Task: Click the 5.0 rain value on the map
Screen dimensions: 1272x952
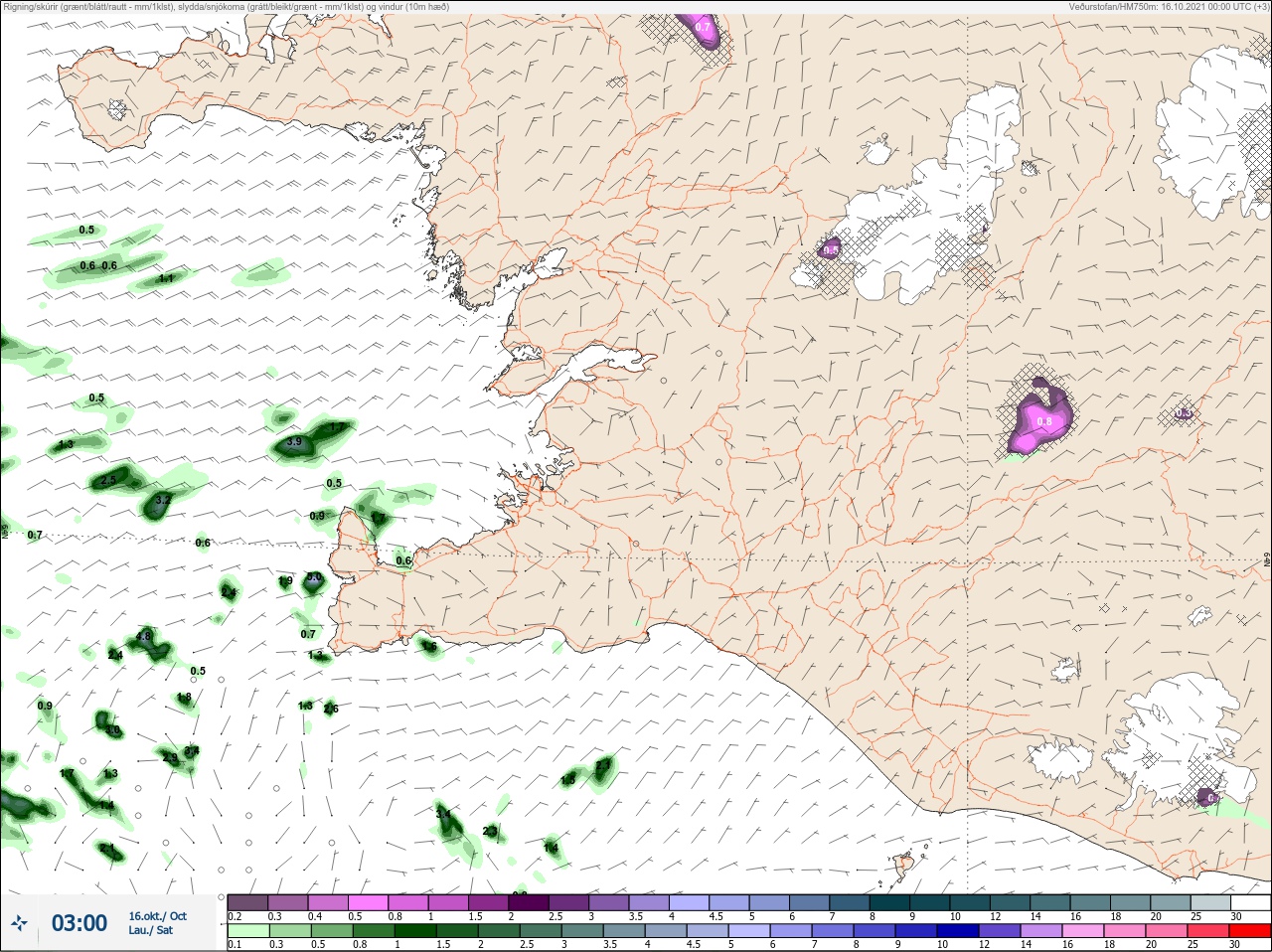Action: 314,577
